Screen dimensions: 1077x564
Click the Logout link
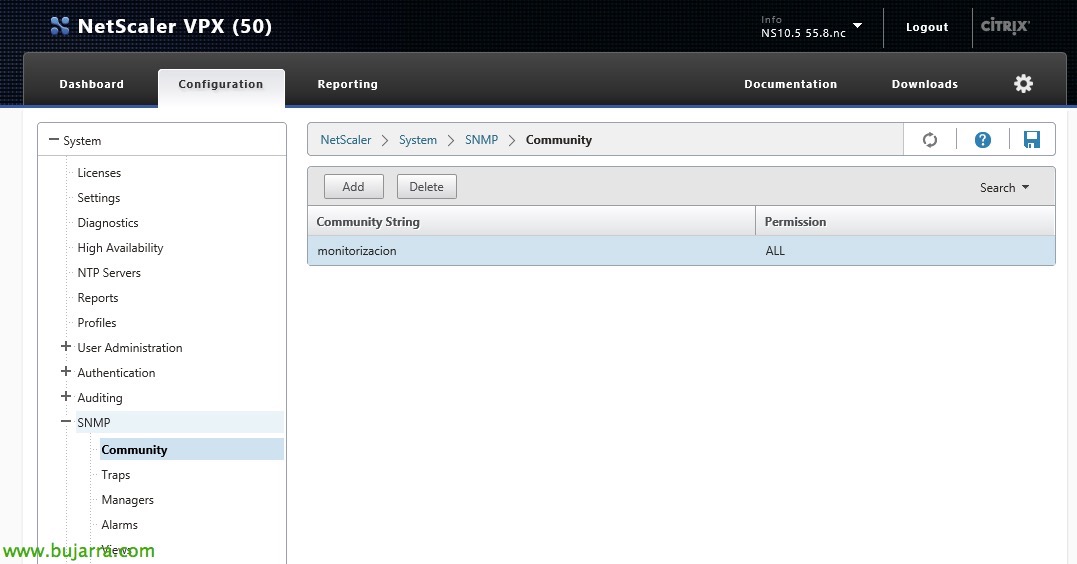click(927, 27)
